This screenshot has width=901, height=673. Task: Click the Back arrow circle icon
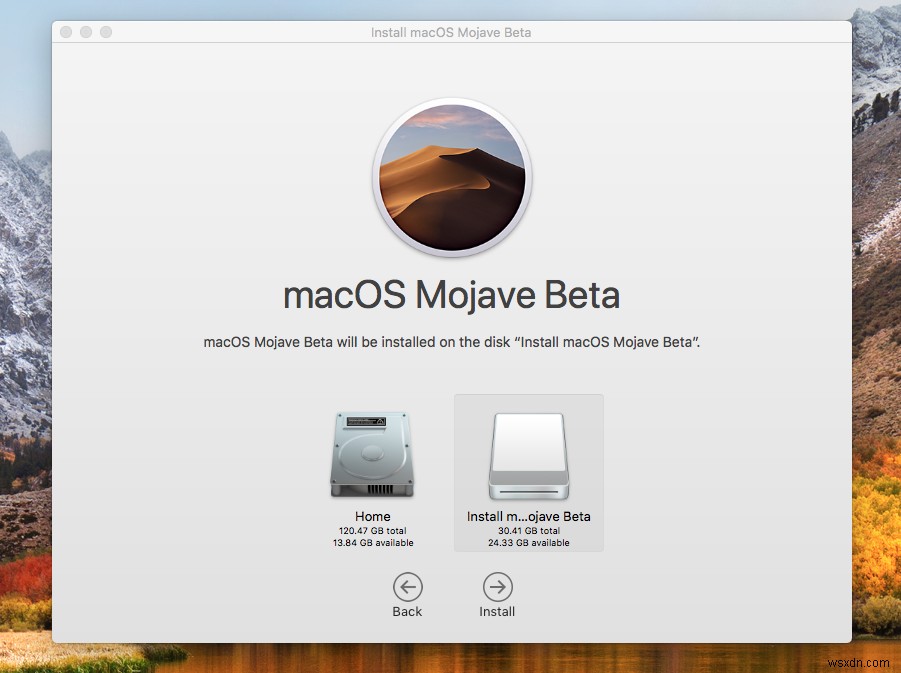coord(407,587)
